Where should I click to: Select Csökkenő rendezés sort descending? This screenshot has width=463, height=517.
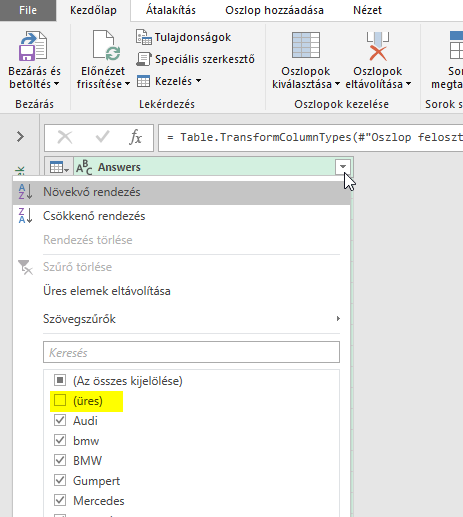tap(181, 216)
